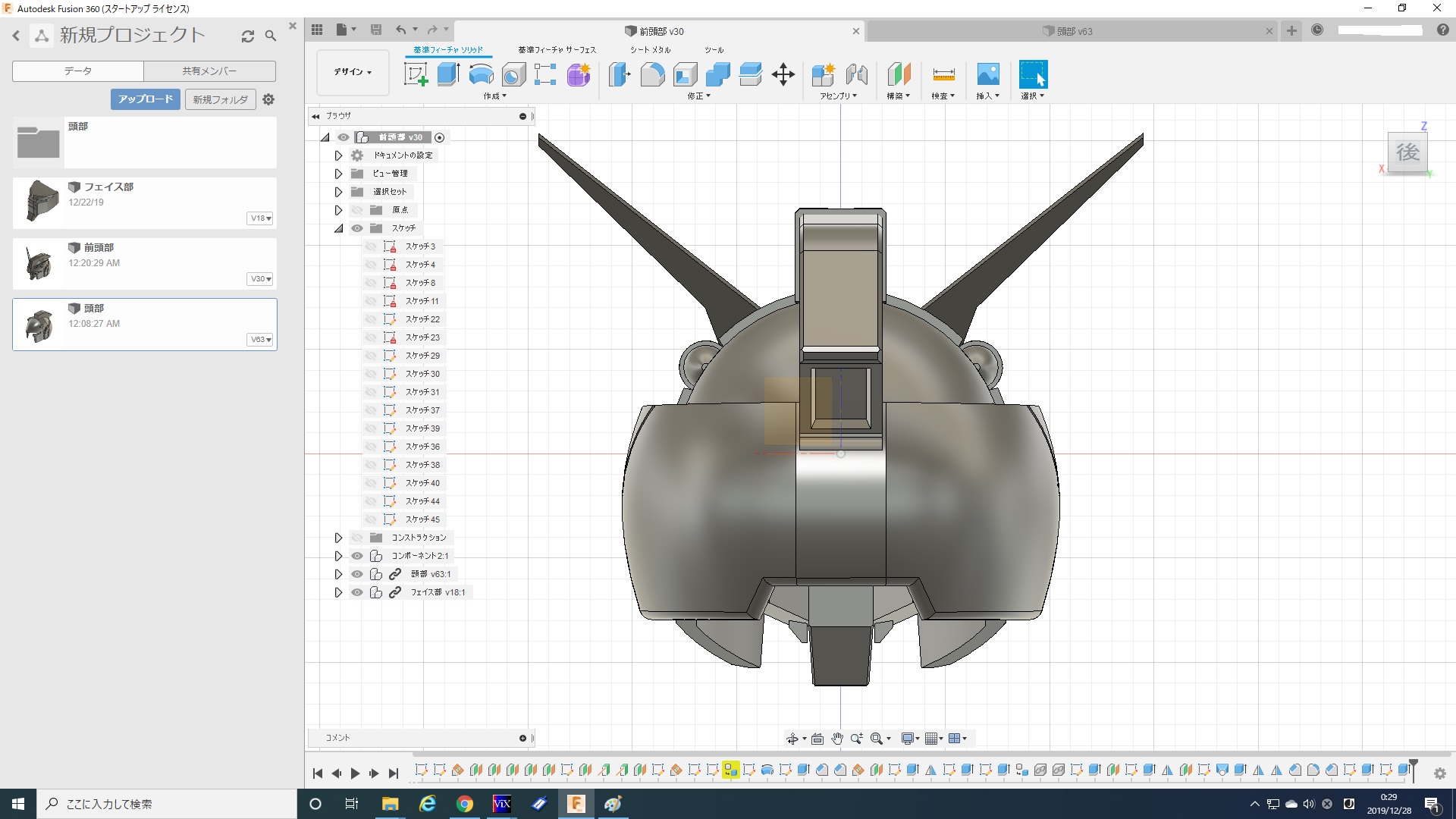Switch to the シート メタル tab
1456x819 pixels.
click(650, 50)
